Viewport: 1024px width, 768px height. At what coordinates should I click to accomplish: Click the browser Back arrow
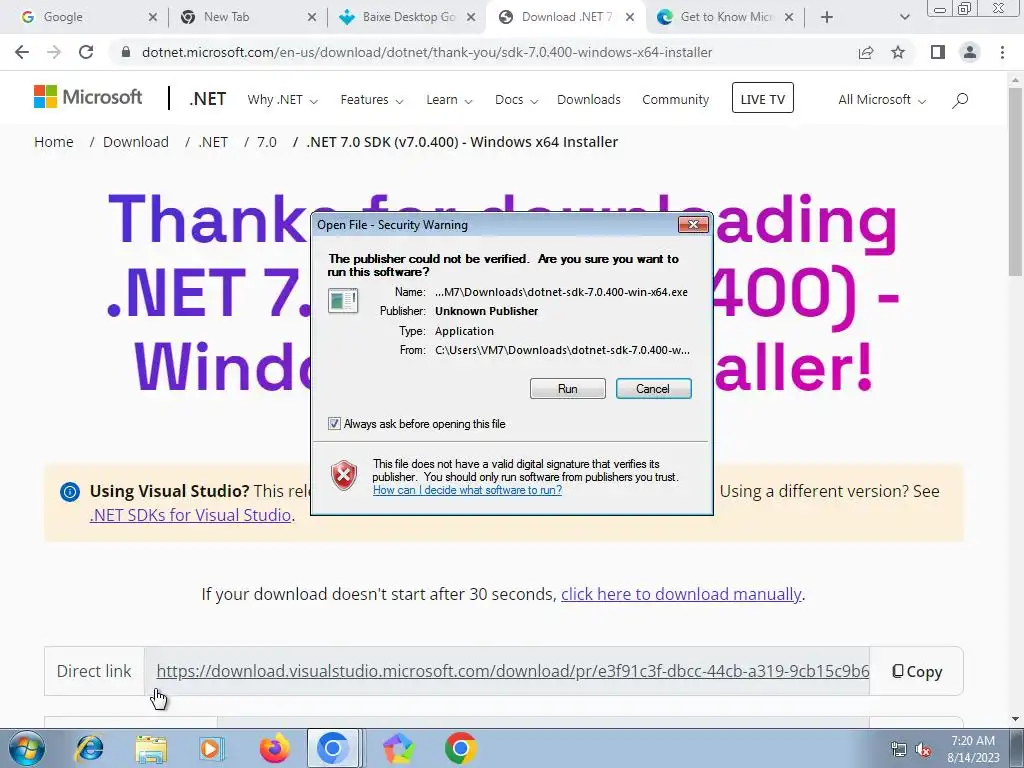coord(22,52)
